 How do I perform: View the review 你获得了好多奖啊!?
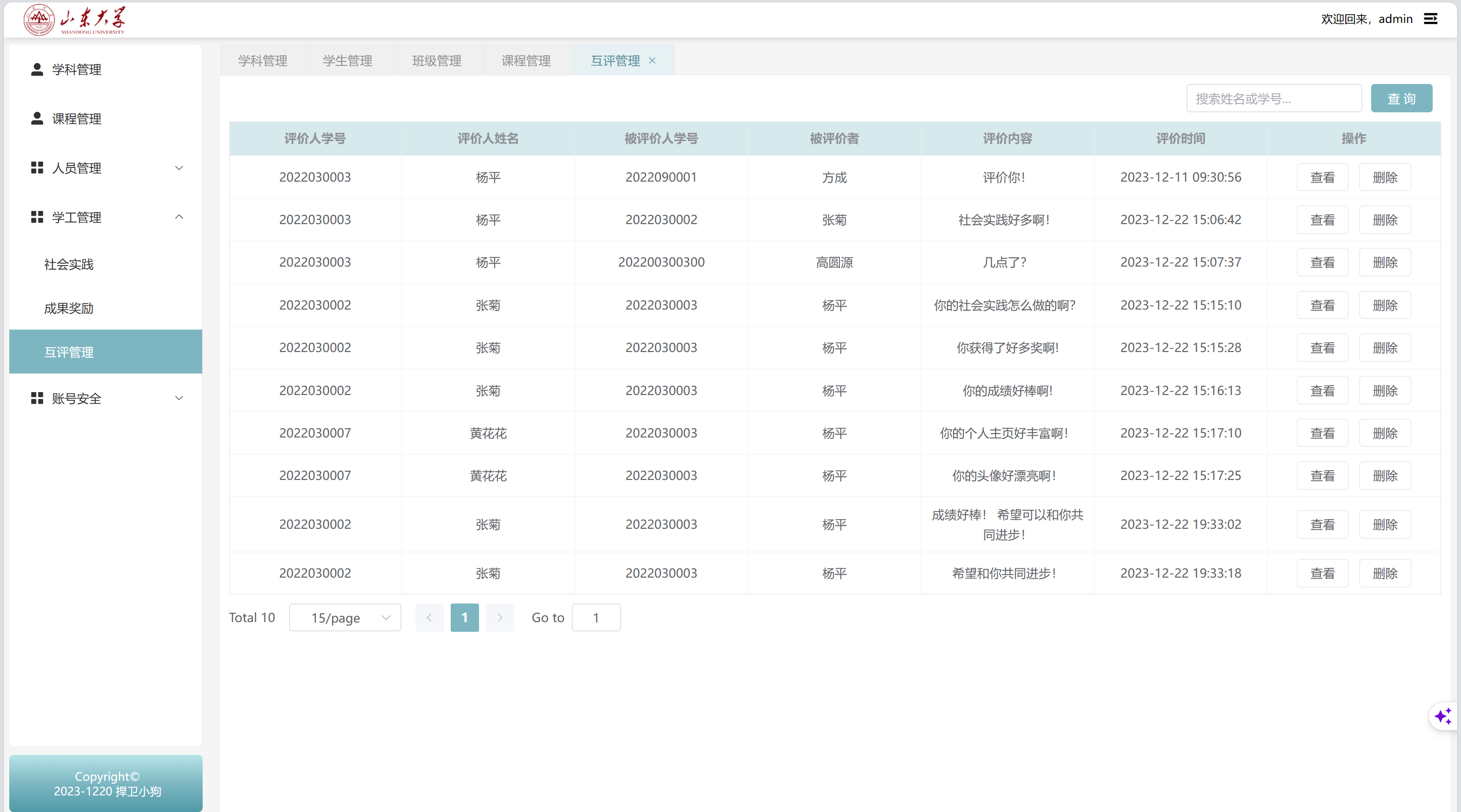click(x=1322, y=348)
